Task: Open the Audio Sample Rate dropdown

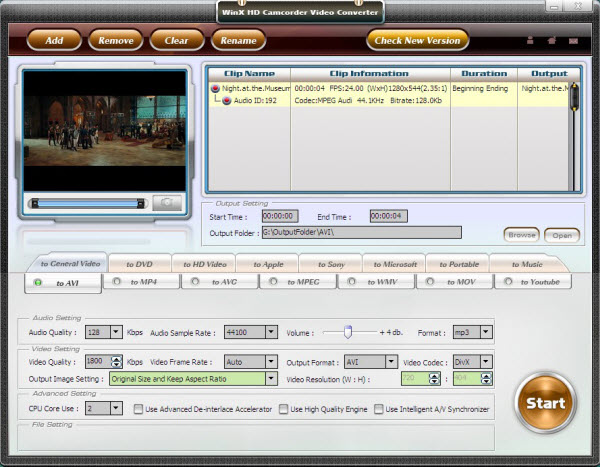Action: pos(271,332)
